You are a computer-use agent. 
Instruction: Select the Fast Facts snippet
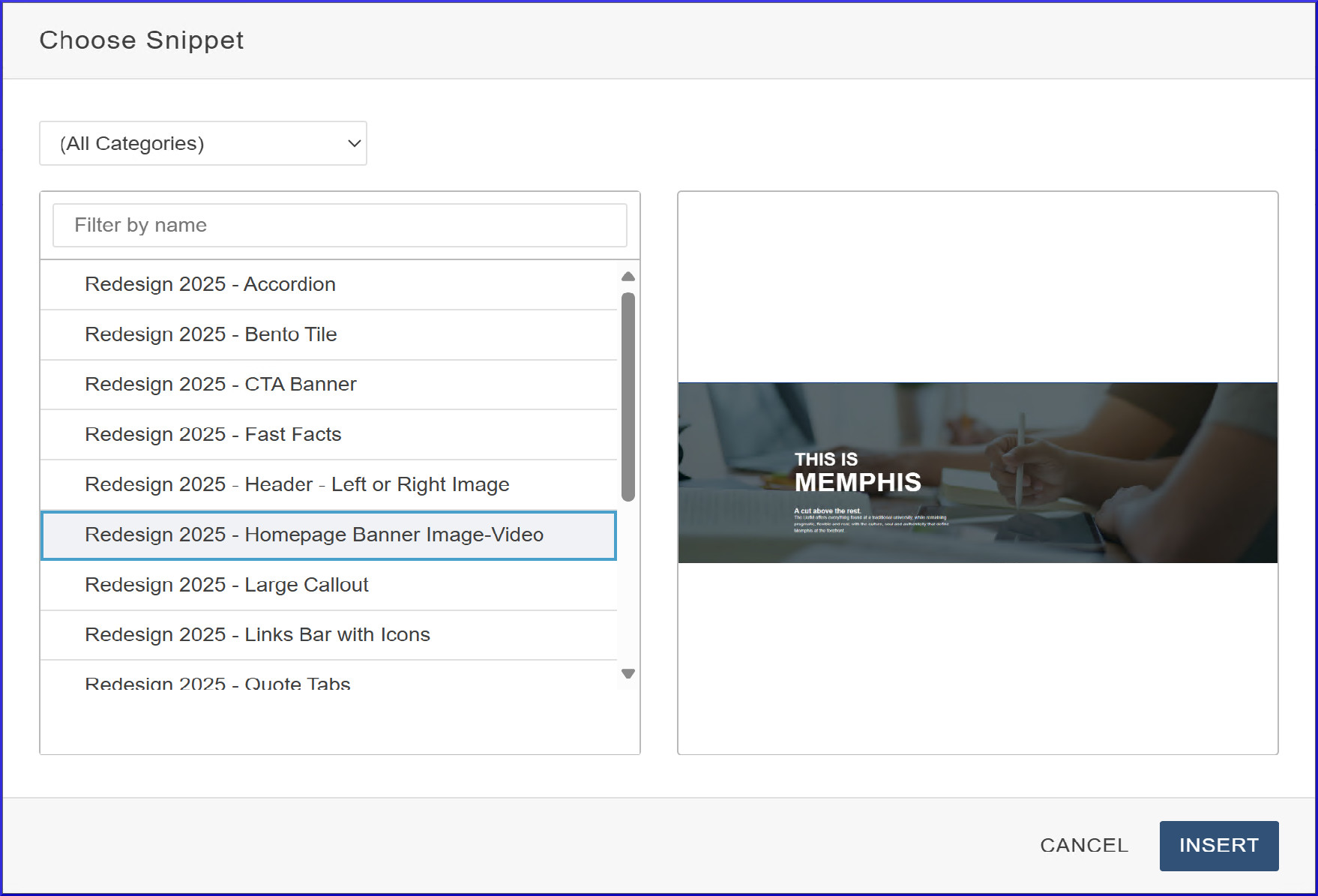click(x=213, y=434)
